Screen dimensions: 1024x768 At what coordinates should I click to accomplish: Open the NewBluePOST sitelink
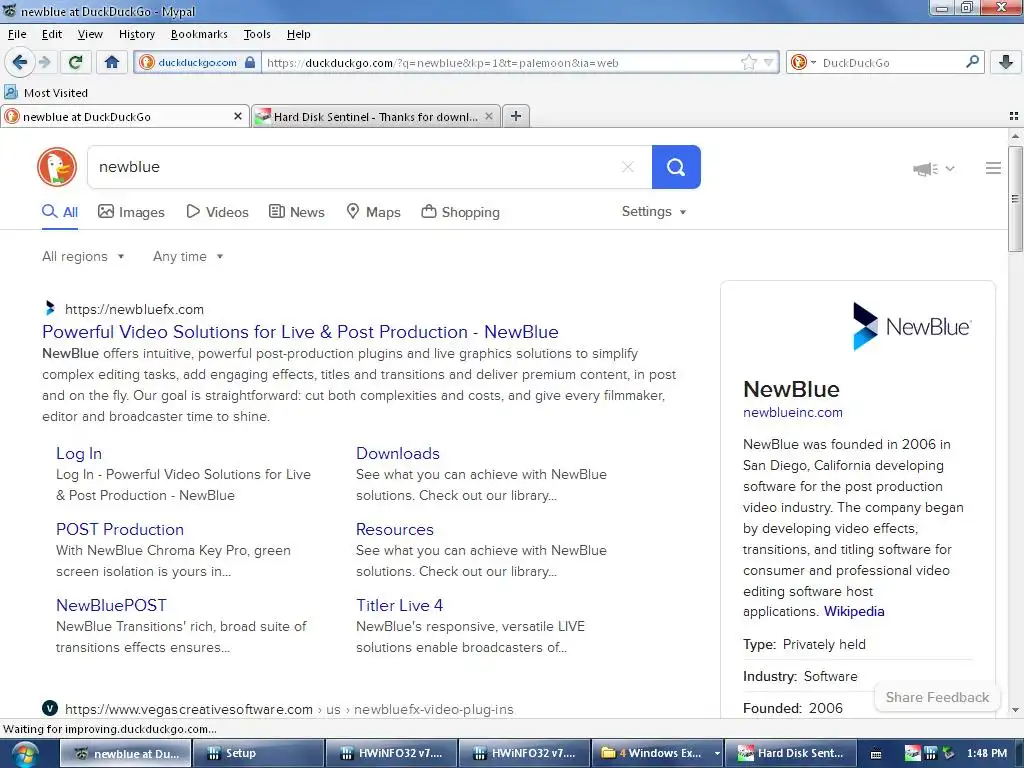(112, 605)
